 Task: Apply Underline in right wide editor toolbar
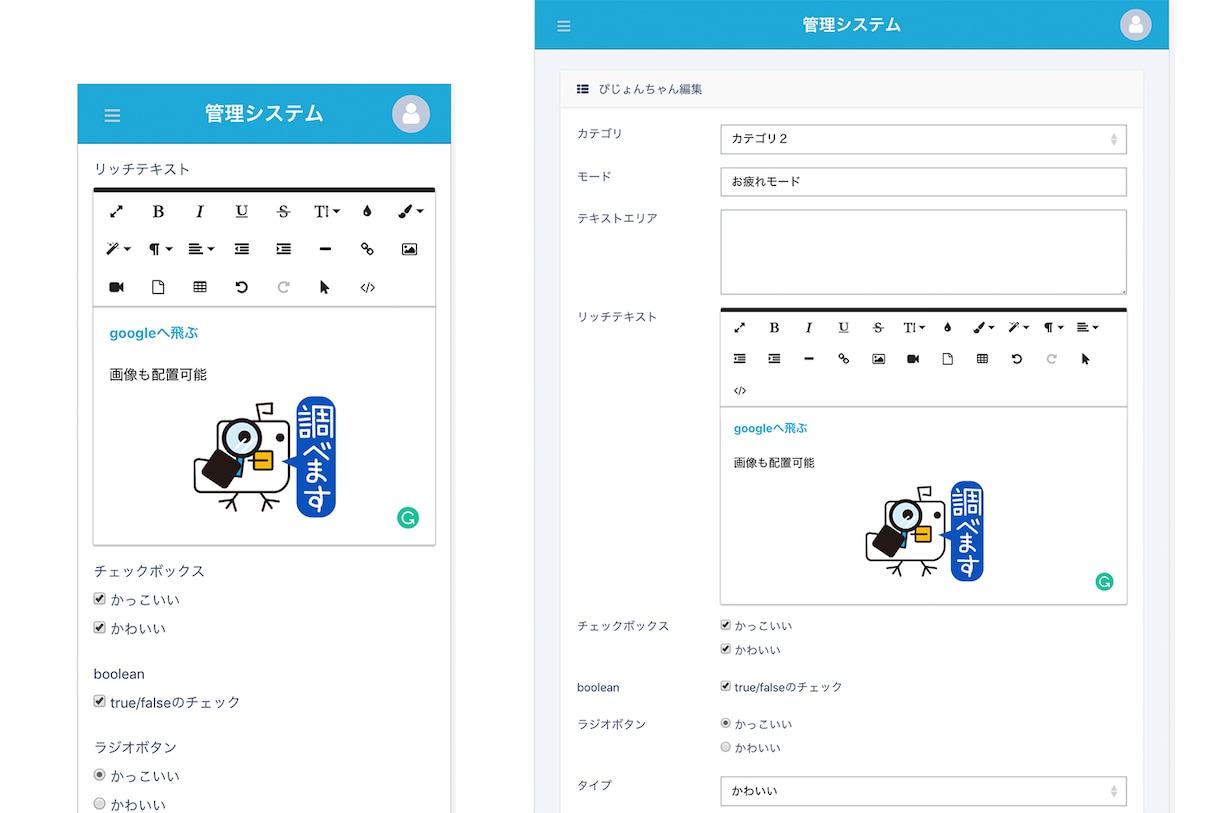pyautogui.click(x=843, y=327)
